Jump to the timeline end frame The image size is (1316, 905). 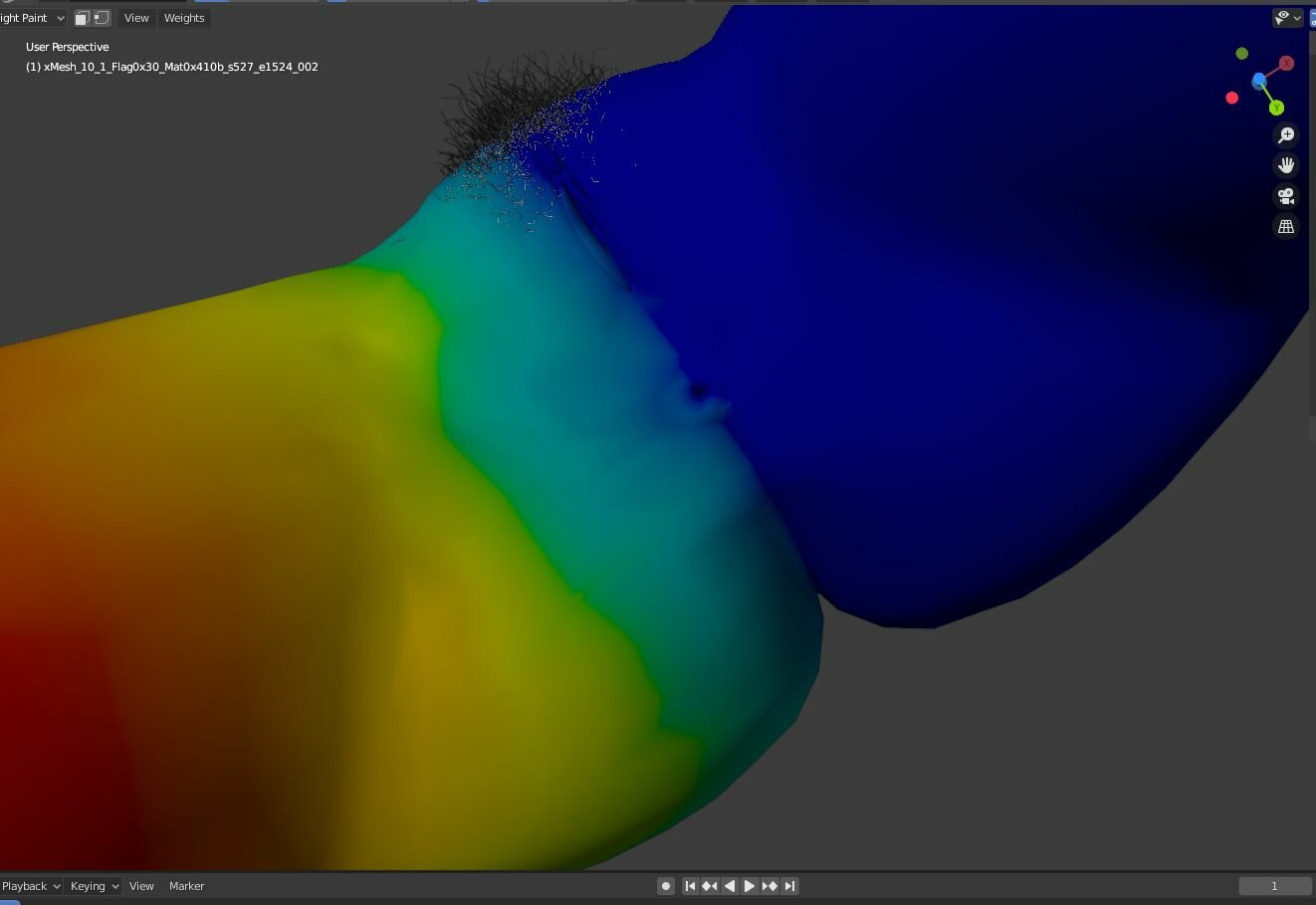[x=789, y=886]
